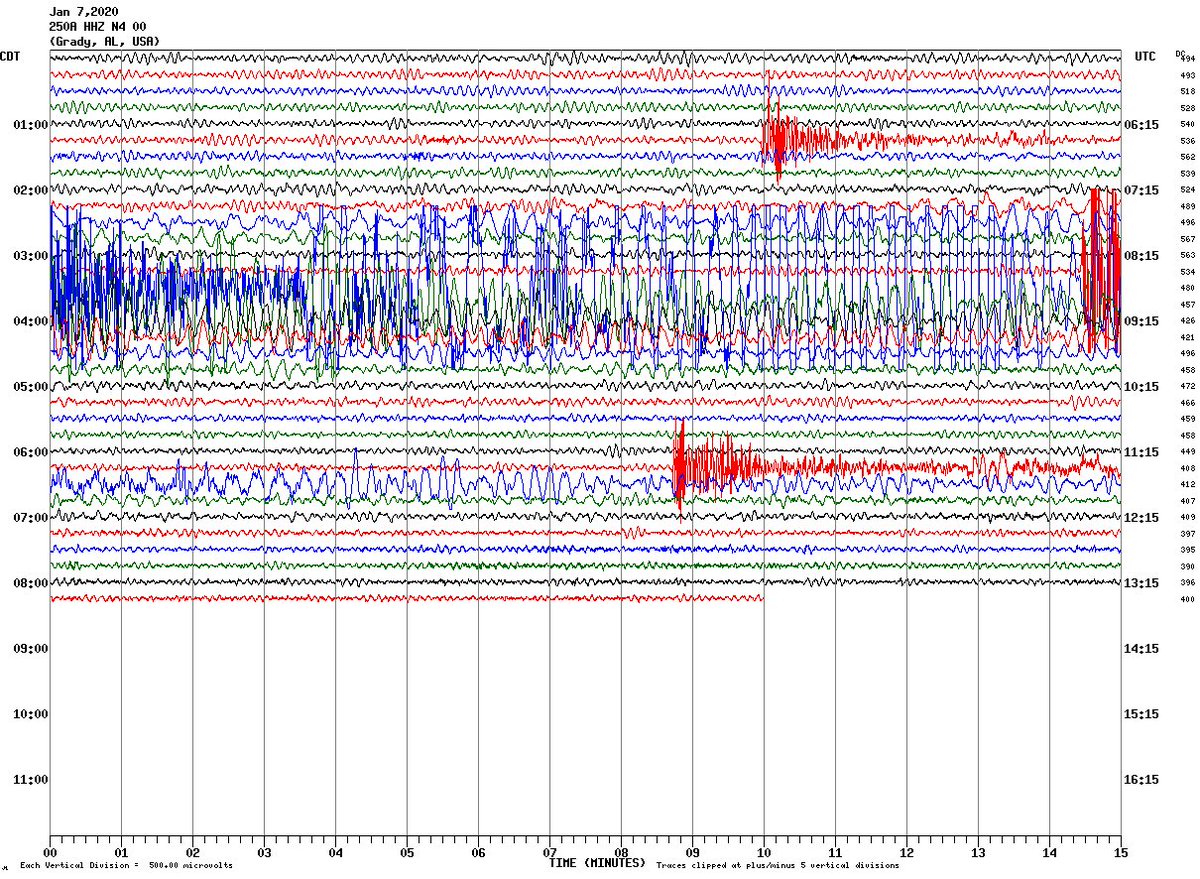Image resolution: width=1200 pixels, height=879 pixels.
Task: Click minute 15 on the bottom axis
Action: [x=1121, y=852]
